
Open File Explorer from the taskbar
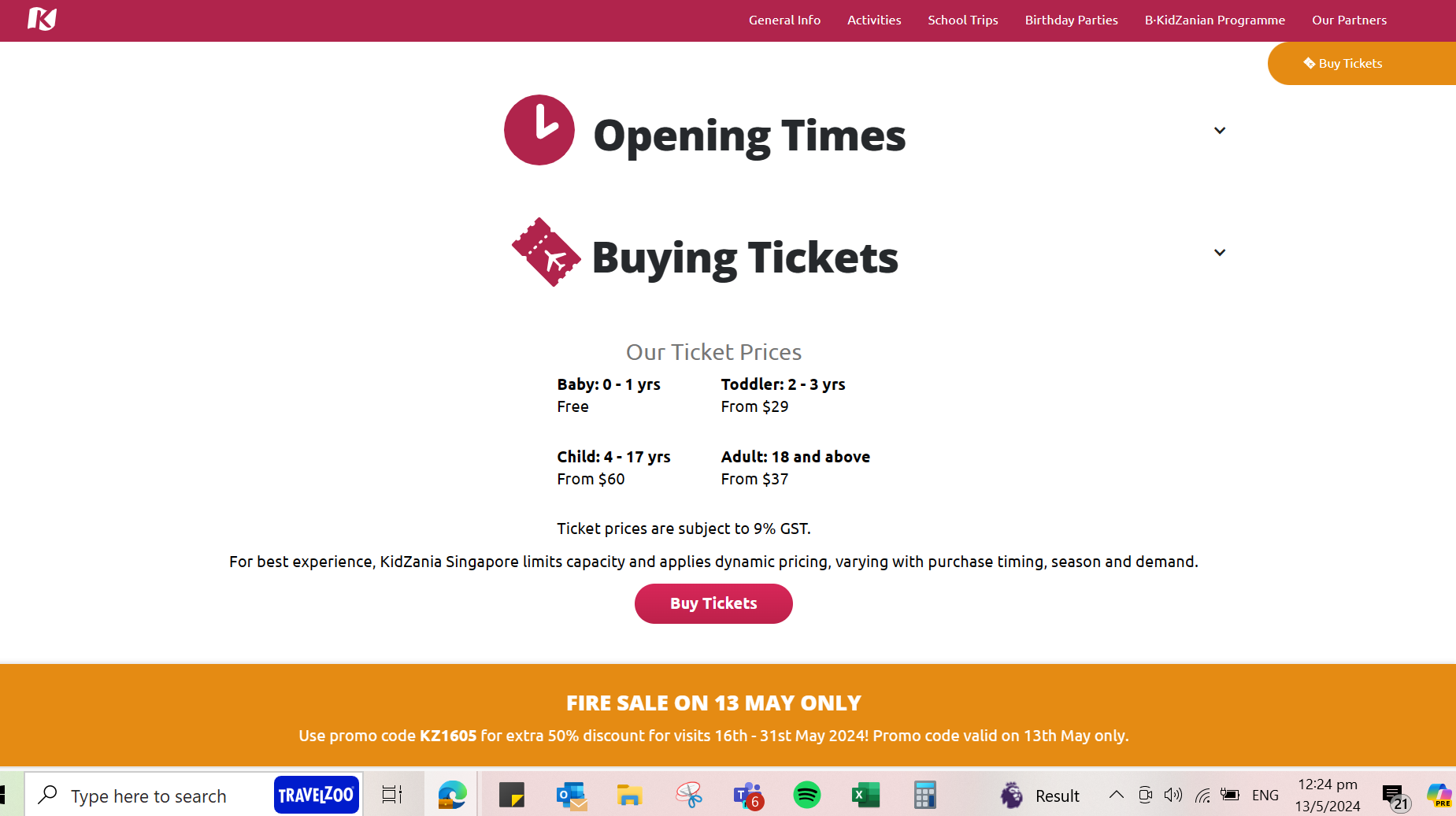pos(629,796)
